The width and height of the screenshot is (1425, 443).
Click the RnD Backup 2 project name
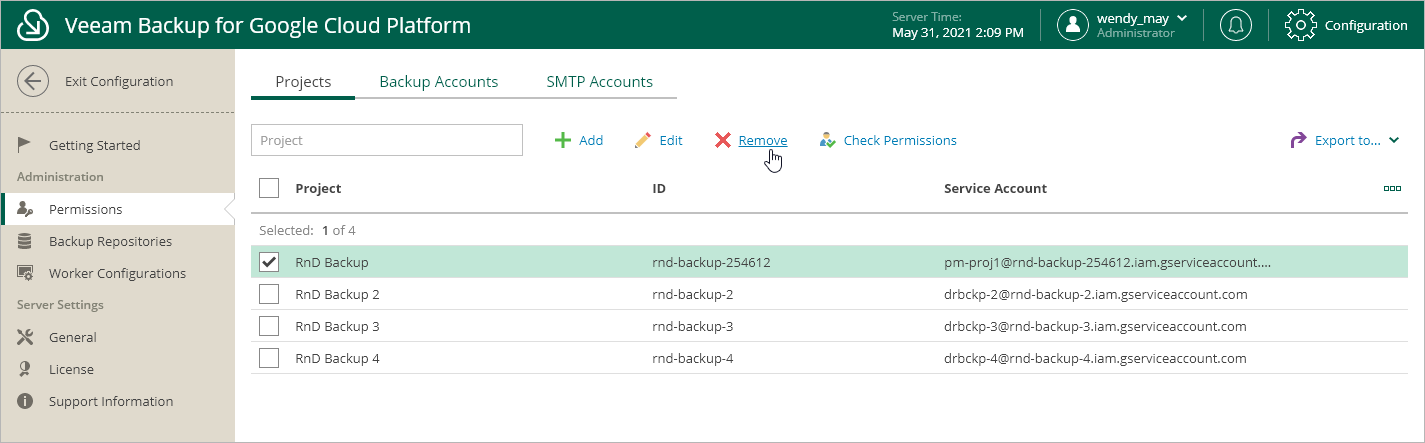coord(337,294)
